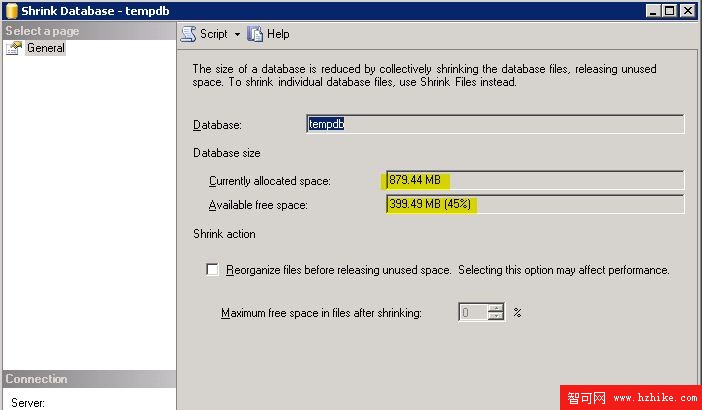The width and height of the screenshot is (702, 410).
Task: Click the database icon in title bar
Action: (x=12, y=11)
